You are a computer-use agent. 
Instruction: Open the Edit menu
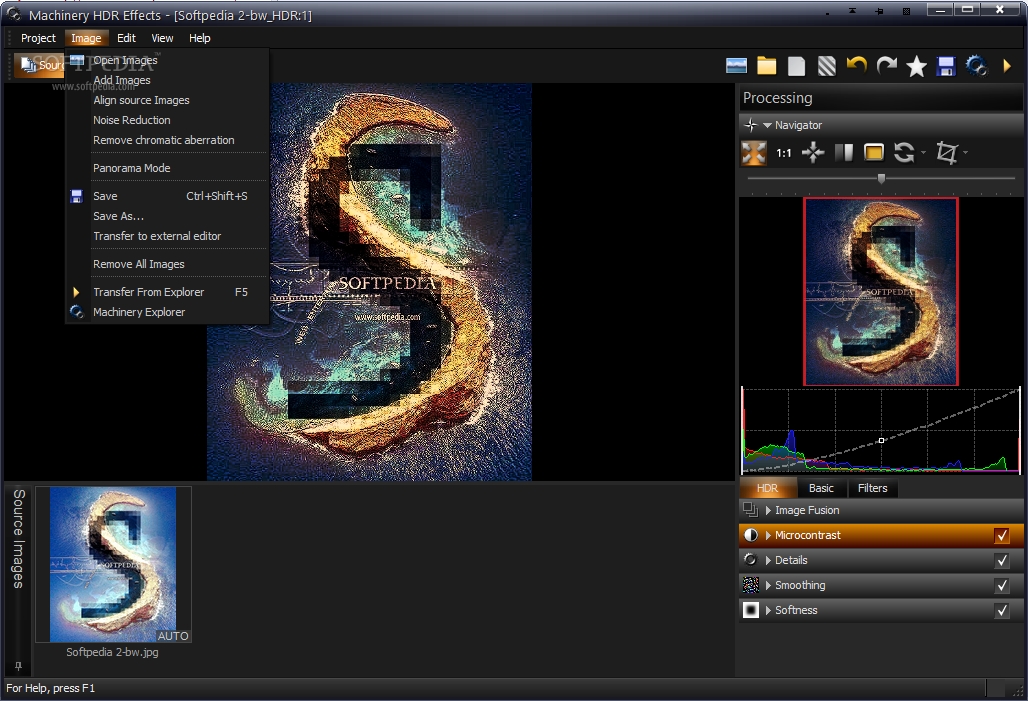(127, 38)
